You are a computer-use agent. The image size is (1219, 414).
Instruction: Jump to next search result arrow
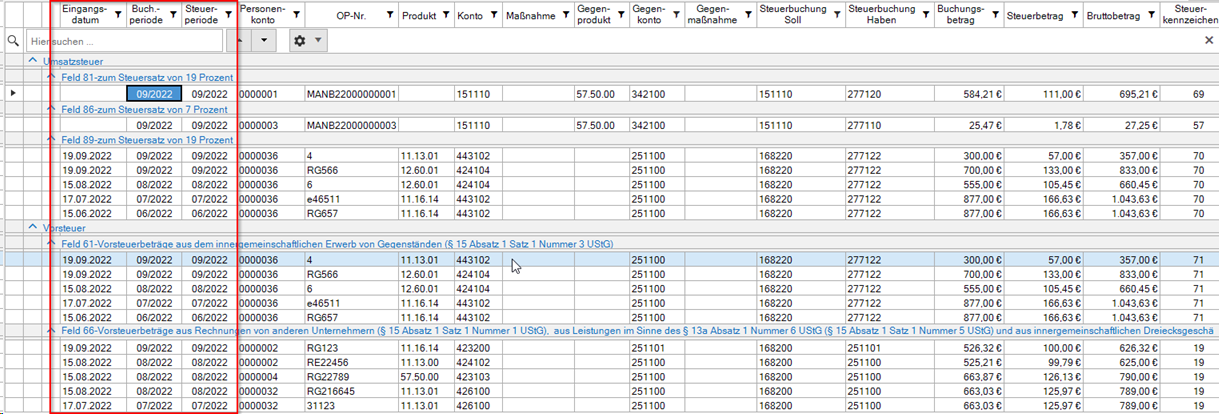264,41
